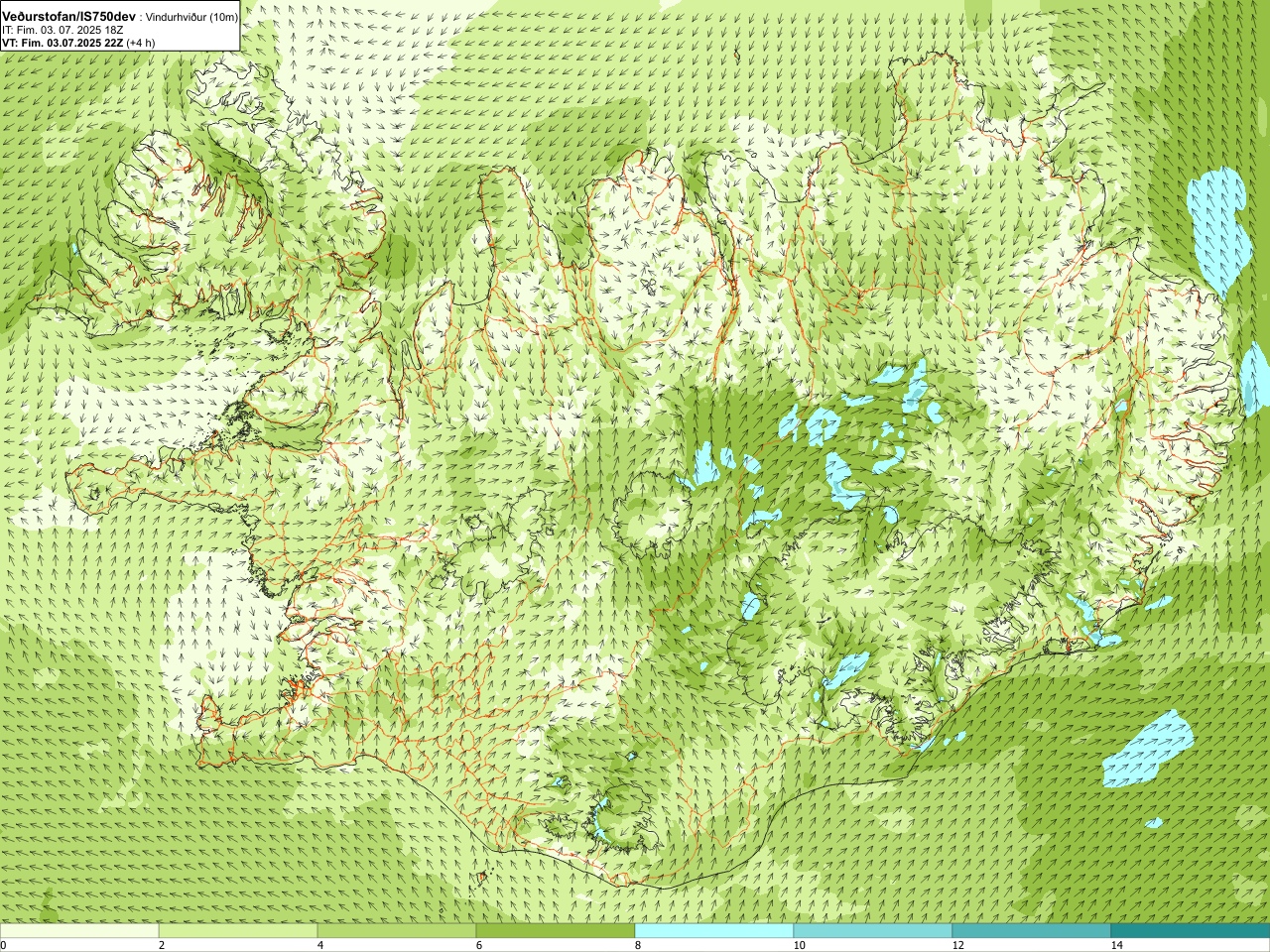The height and width of the screenshot is (952, 1270).
Task: Pick the 12–14 teal legend band
Action: [1032, 931]
